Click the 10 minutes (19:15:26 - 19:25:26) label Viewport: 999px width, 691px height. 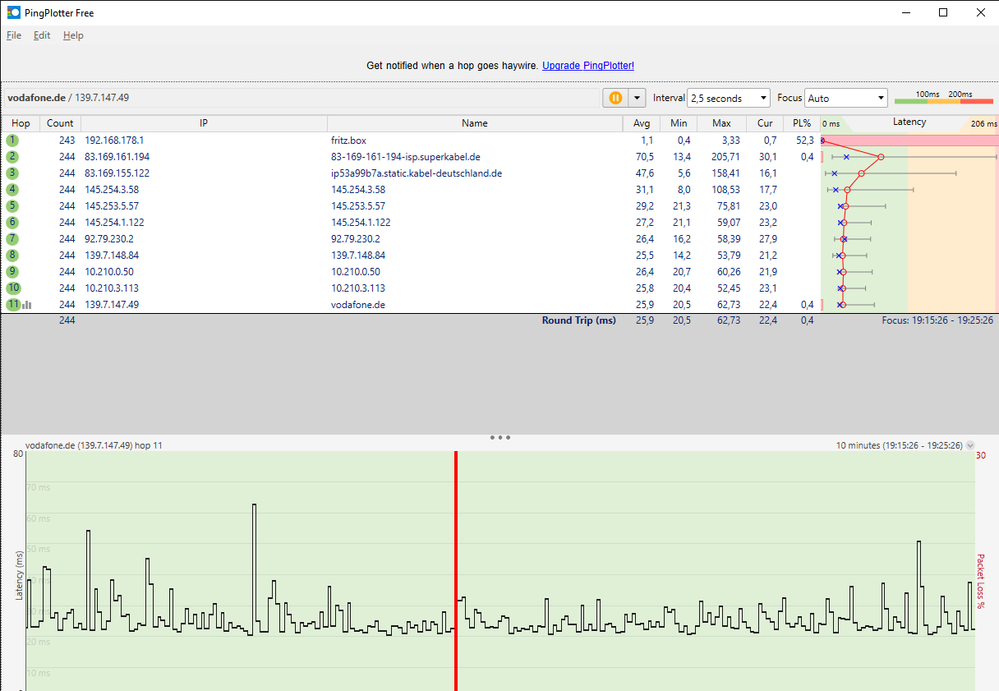coord(899,446)
